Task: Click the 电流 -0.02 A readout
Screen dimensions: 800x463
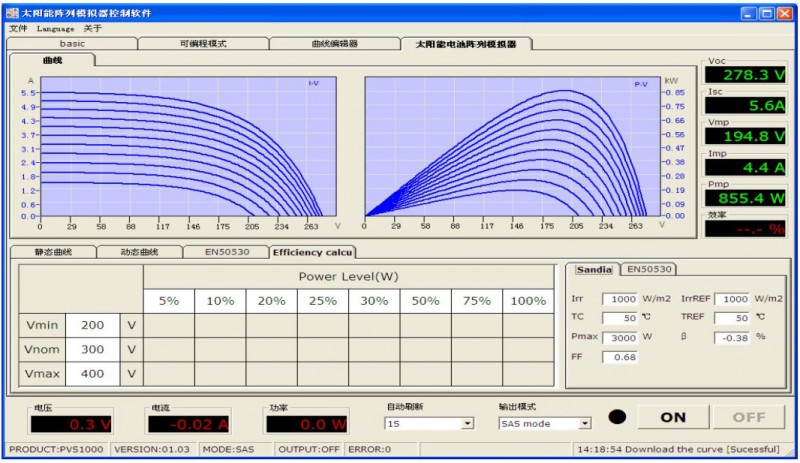Action: click(189, 424)
